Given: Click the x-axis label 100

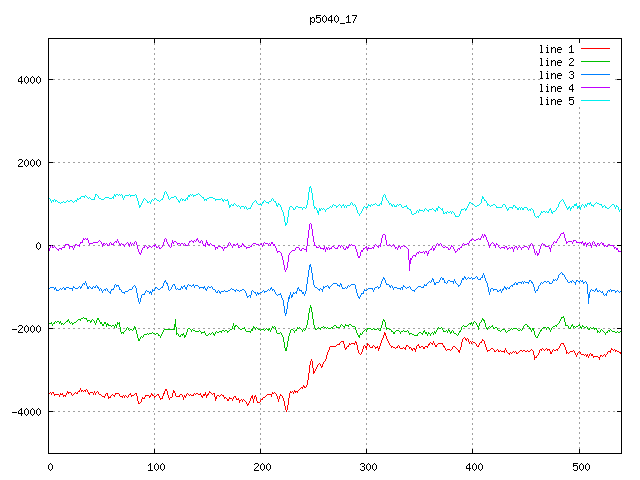Looking at the screenshot, I should [x=156, y=467].
